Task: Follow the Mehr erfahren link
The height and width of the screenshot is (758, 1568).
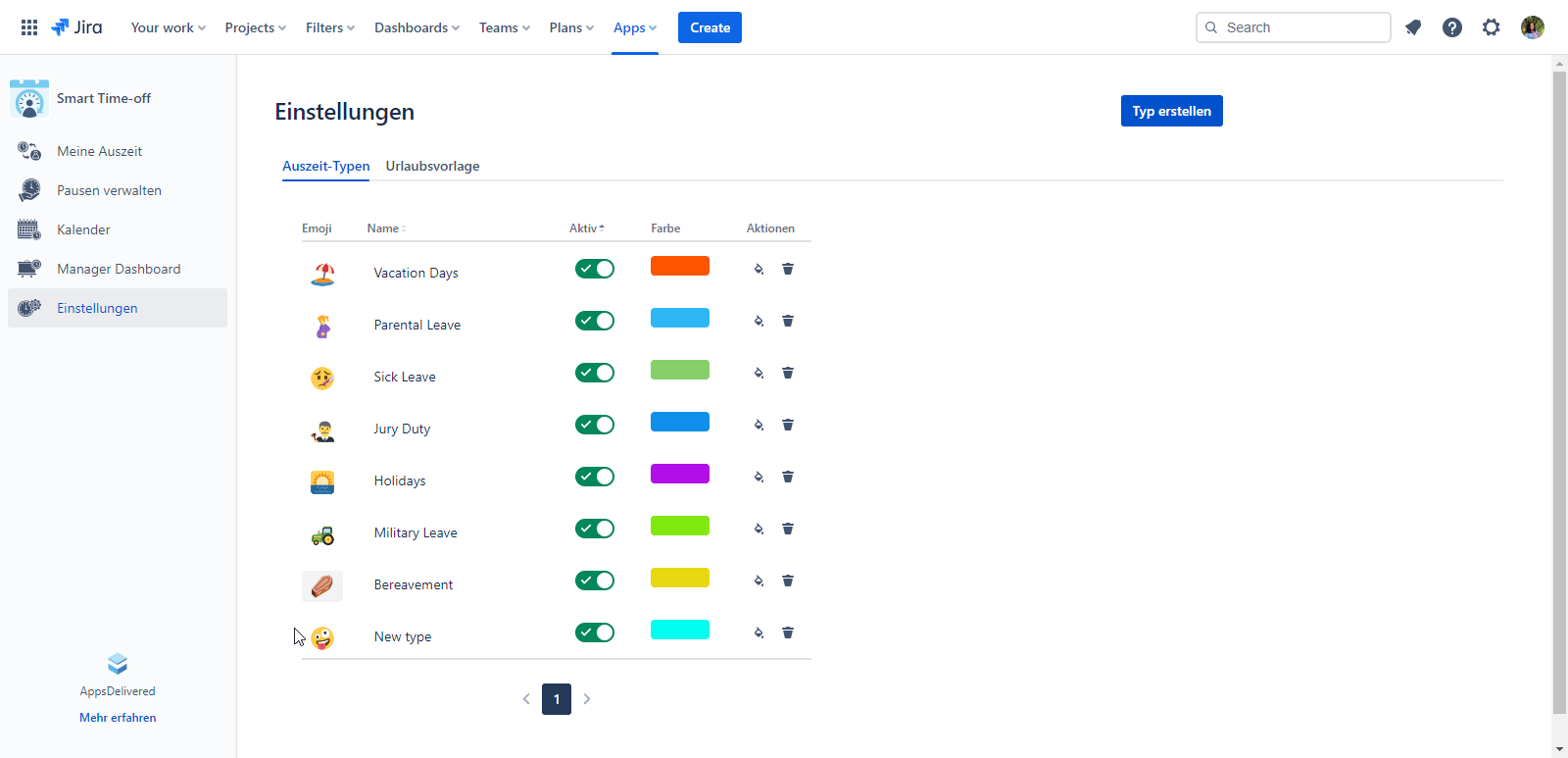Action: 118,718
